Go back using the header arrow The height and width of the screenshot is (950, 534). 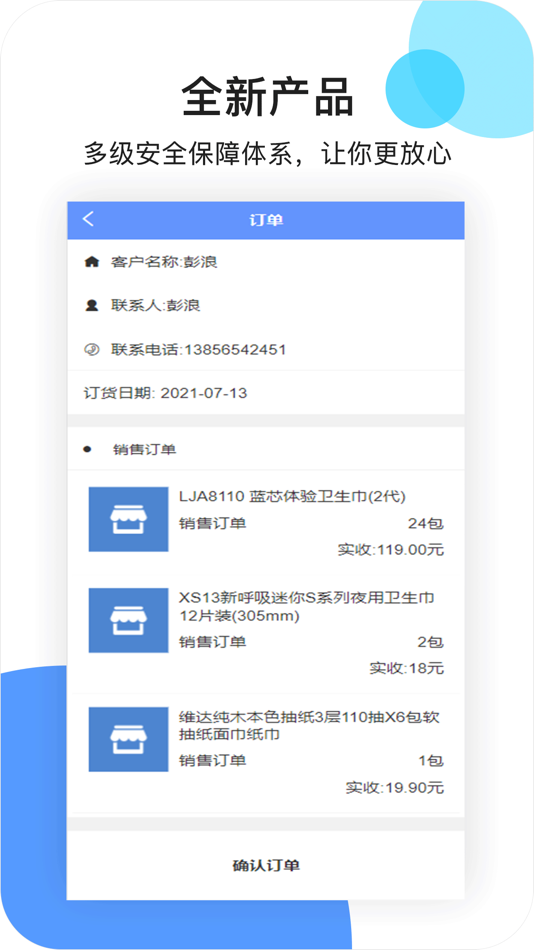point(88,219)
